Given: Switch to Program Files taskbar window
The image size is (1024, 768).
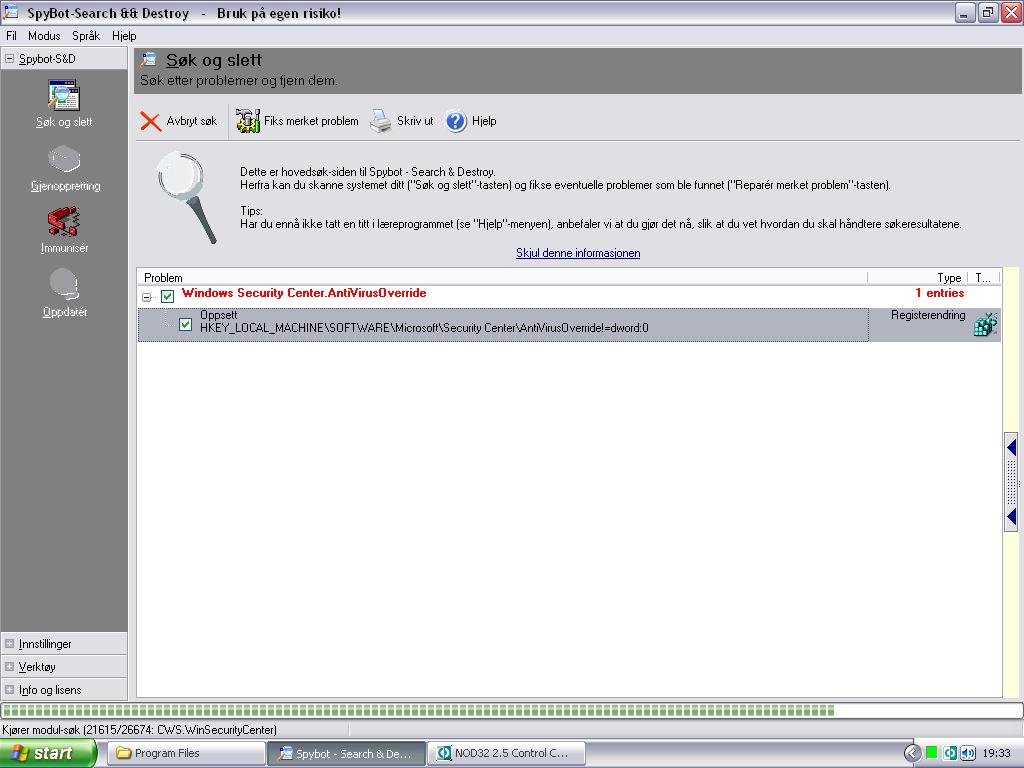Looking at the screenshot, I should pyautogui.click(x=186, y=753).
